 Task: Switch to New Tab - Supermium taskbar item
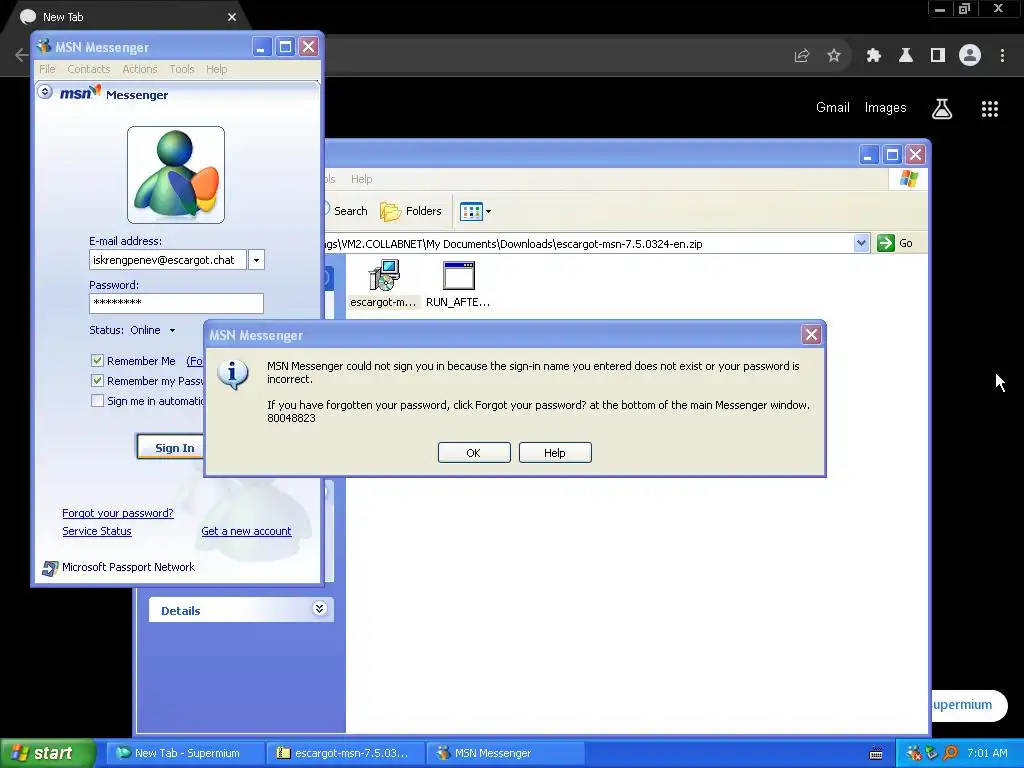tap(185, 753)
